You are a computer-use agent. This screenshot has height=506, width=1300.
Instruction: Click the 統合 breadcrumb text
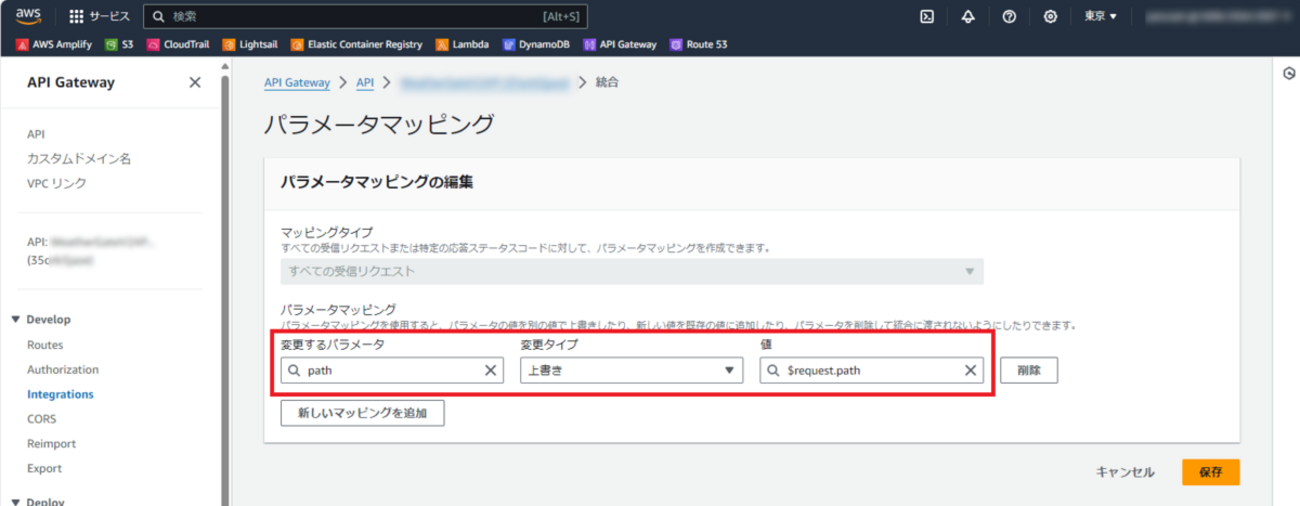(606, 82)
